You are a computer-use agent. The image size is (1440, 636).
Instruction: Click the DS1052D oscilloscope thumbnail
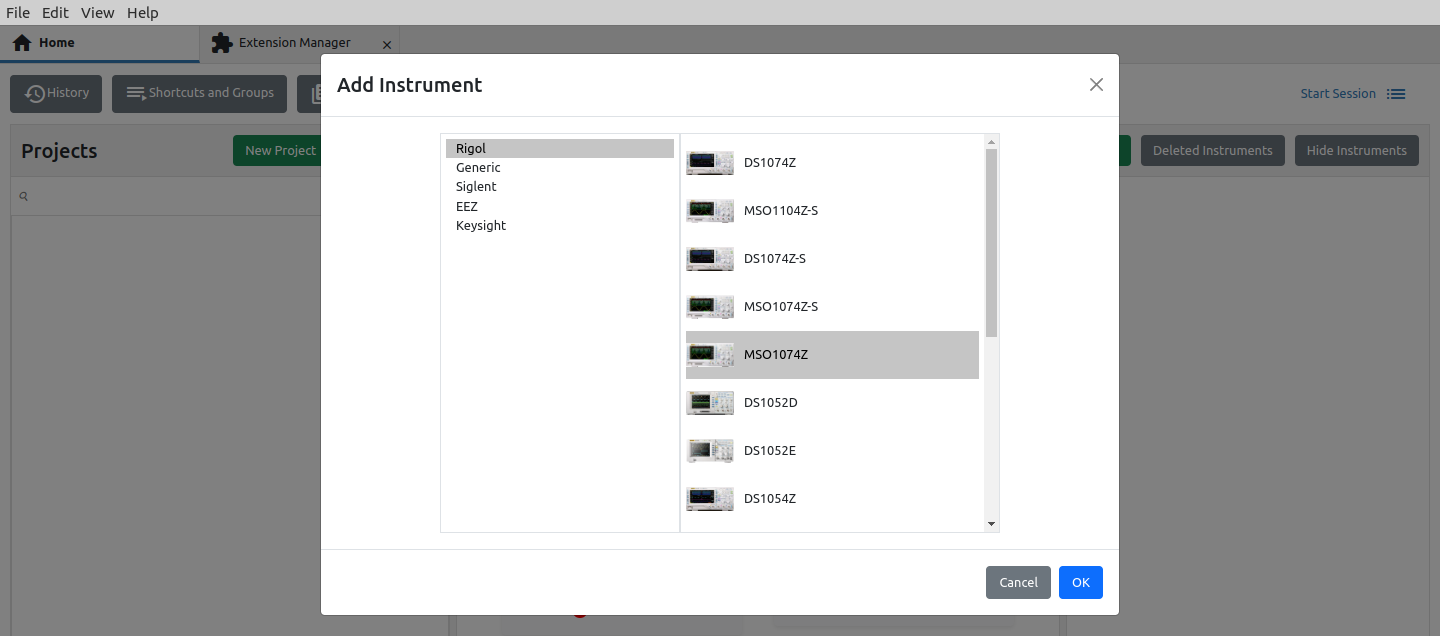coord(710,403)
